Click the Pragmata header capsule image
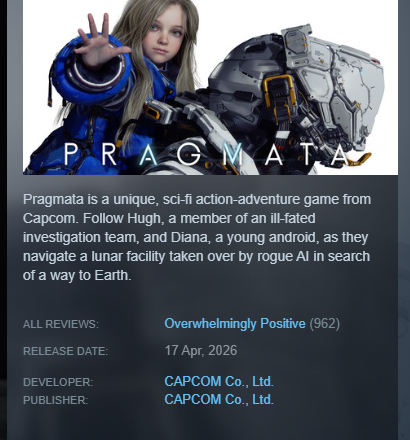The height and width of the screenshot is (440, 410). pos(210,87)
